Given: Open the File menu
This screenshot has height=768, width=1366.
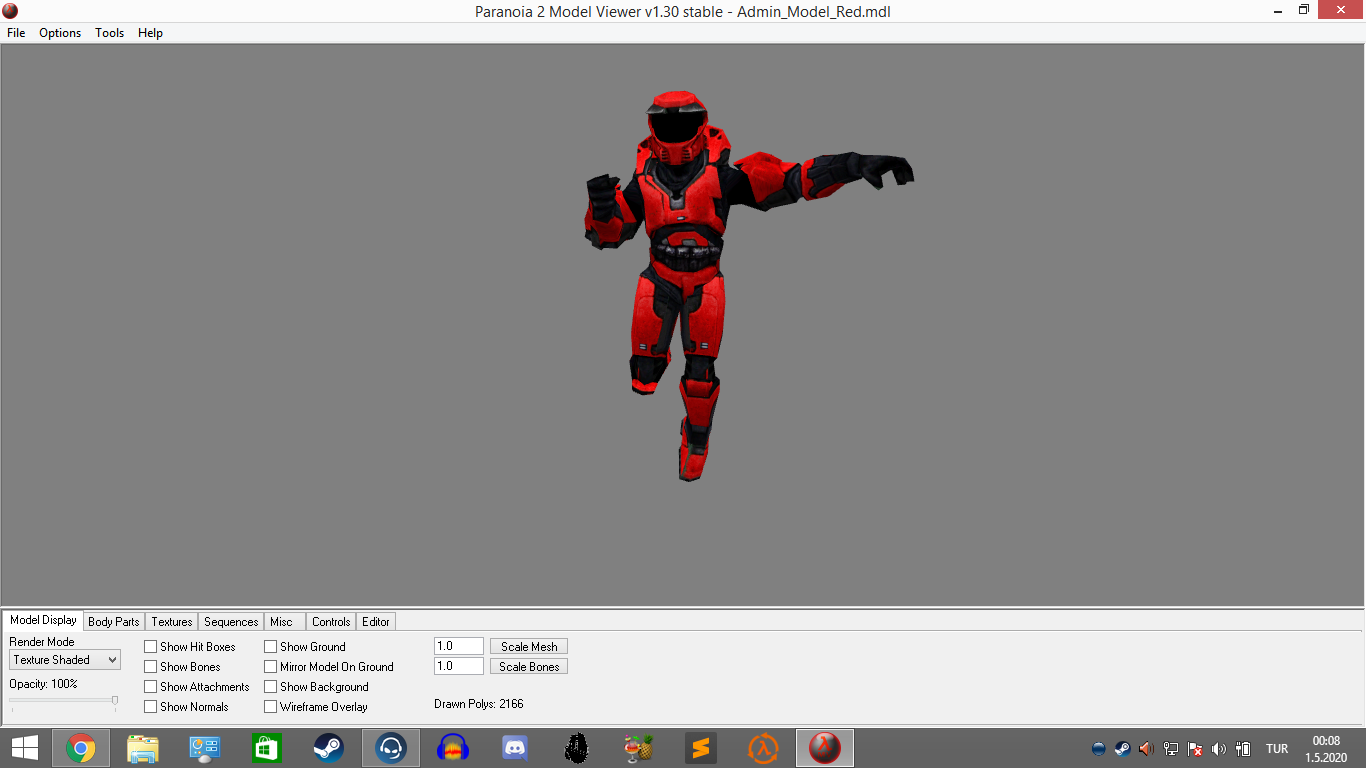Looking at the screenshot, I should [x=16, y=33].
